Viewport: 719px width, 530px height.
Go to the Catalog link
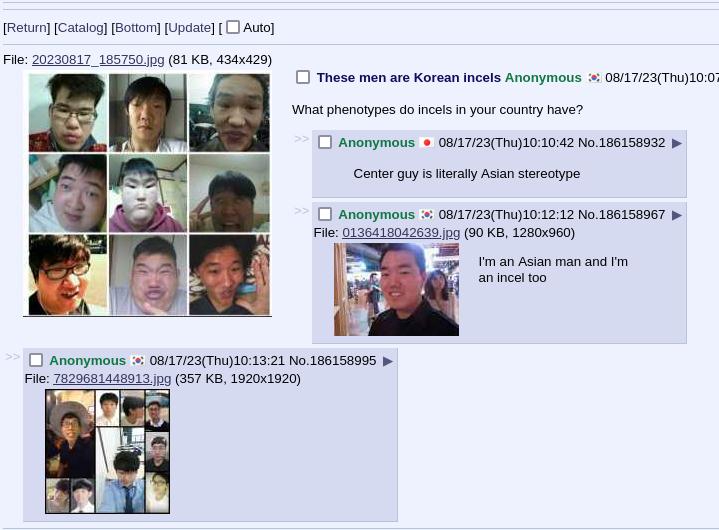[81, 28]
